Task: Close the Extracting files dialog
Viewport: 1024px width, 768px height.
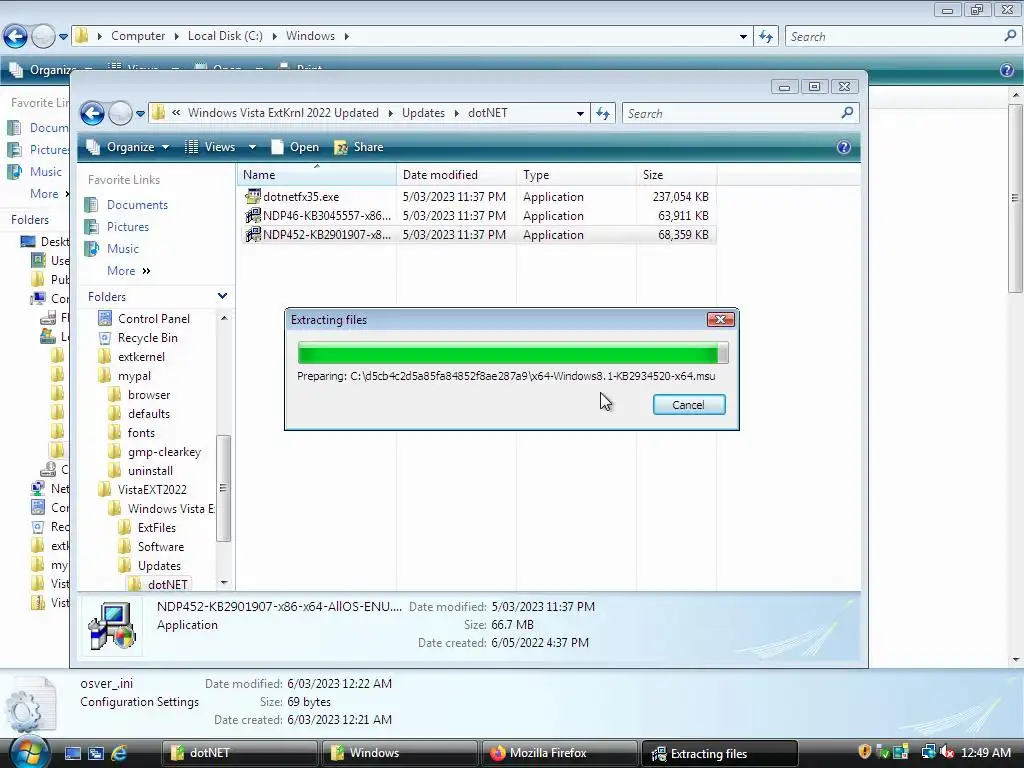Action: [720, 319]
